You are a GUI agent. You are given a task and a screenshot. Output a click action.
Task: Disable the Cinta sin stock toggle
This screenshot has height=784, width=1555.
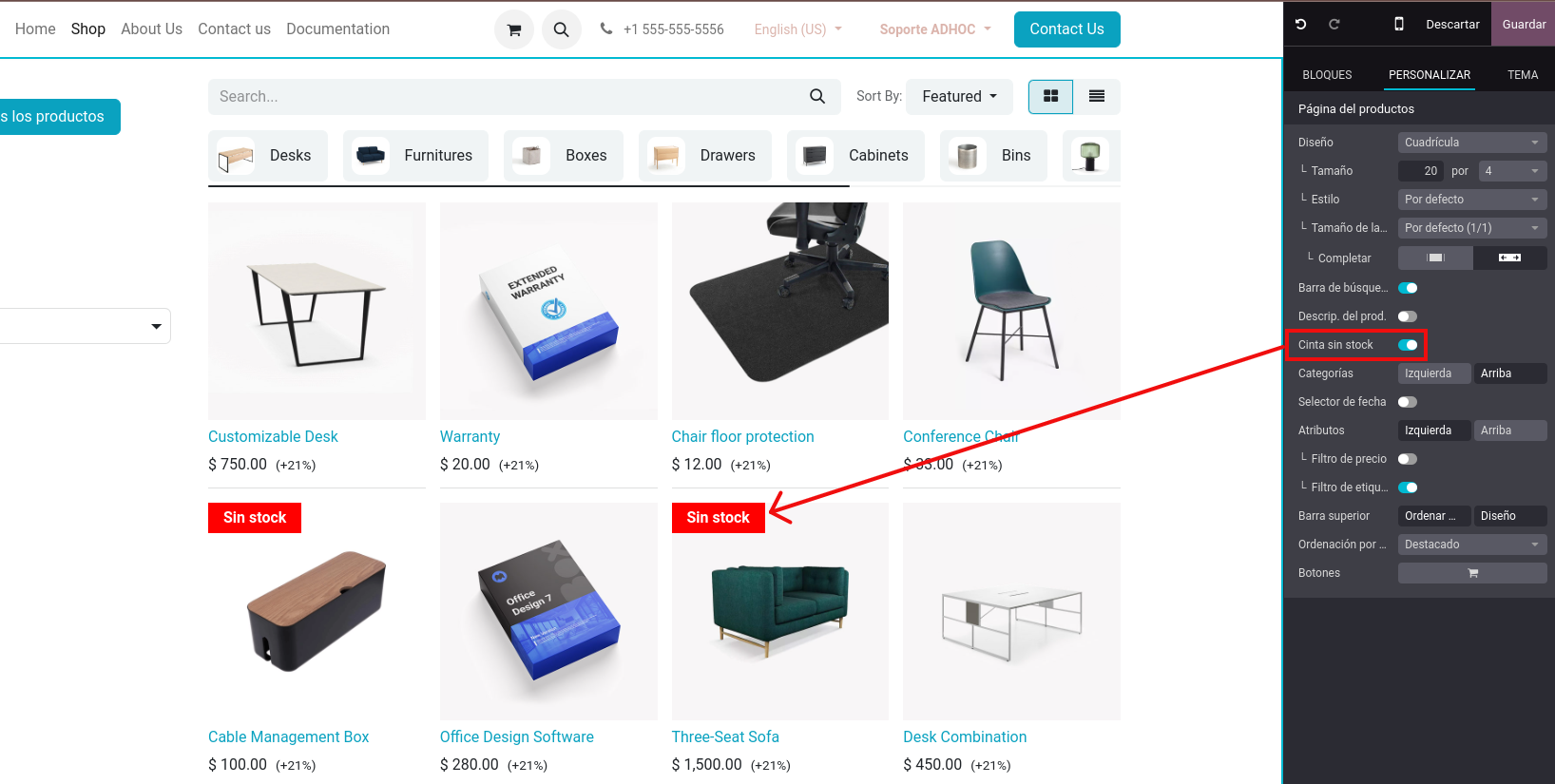click(x=1408, y=345)
